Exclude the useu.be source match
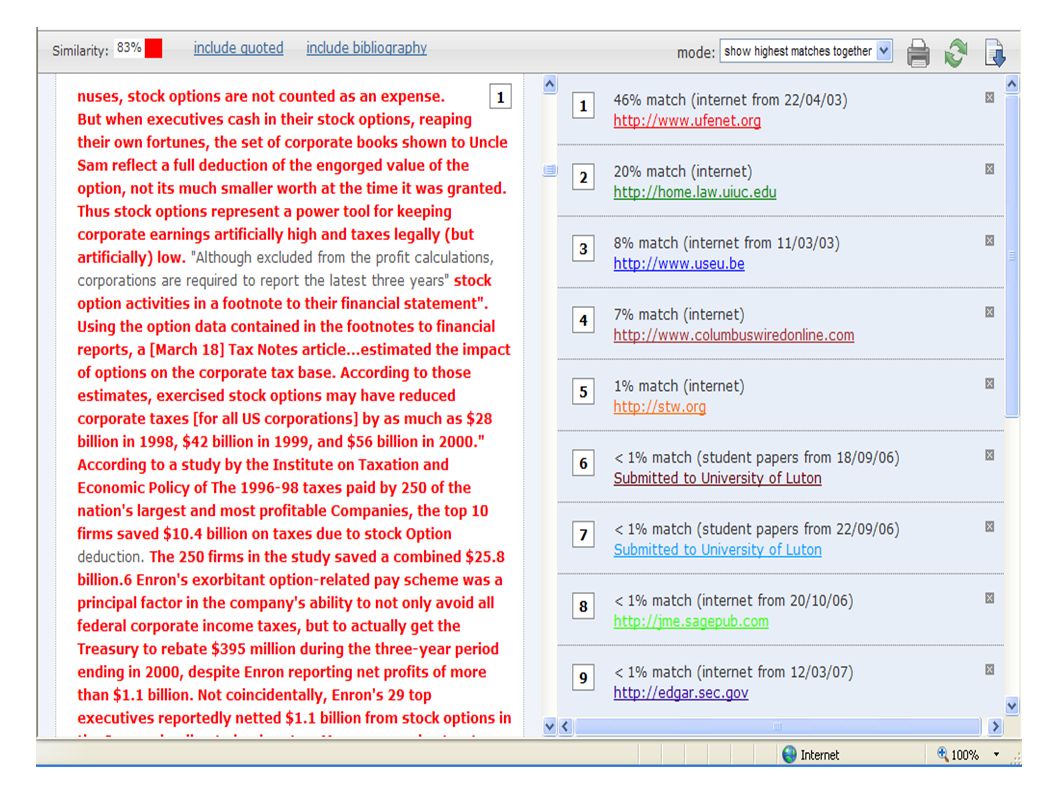This screenshot has width=1058, height=793. [989, 240]
